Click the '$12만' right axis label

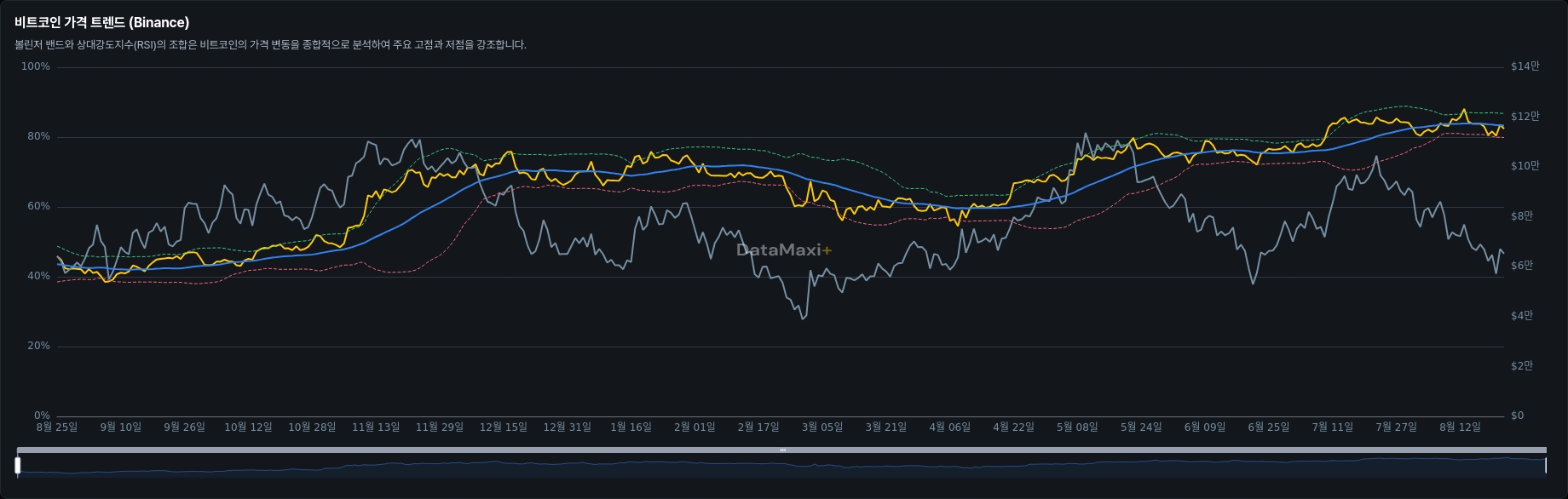(x=1525, y=117)
